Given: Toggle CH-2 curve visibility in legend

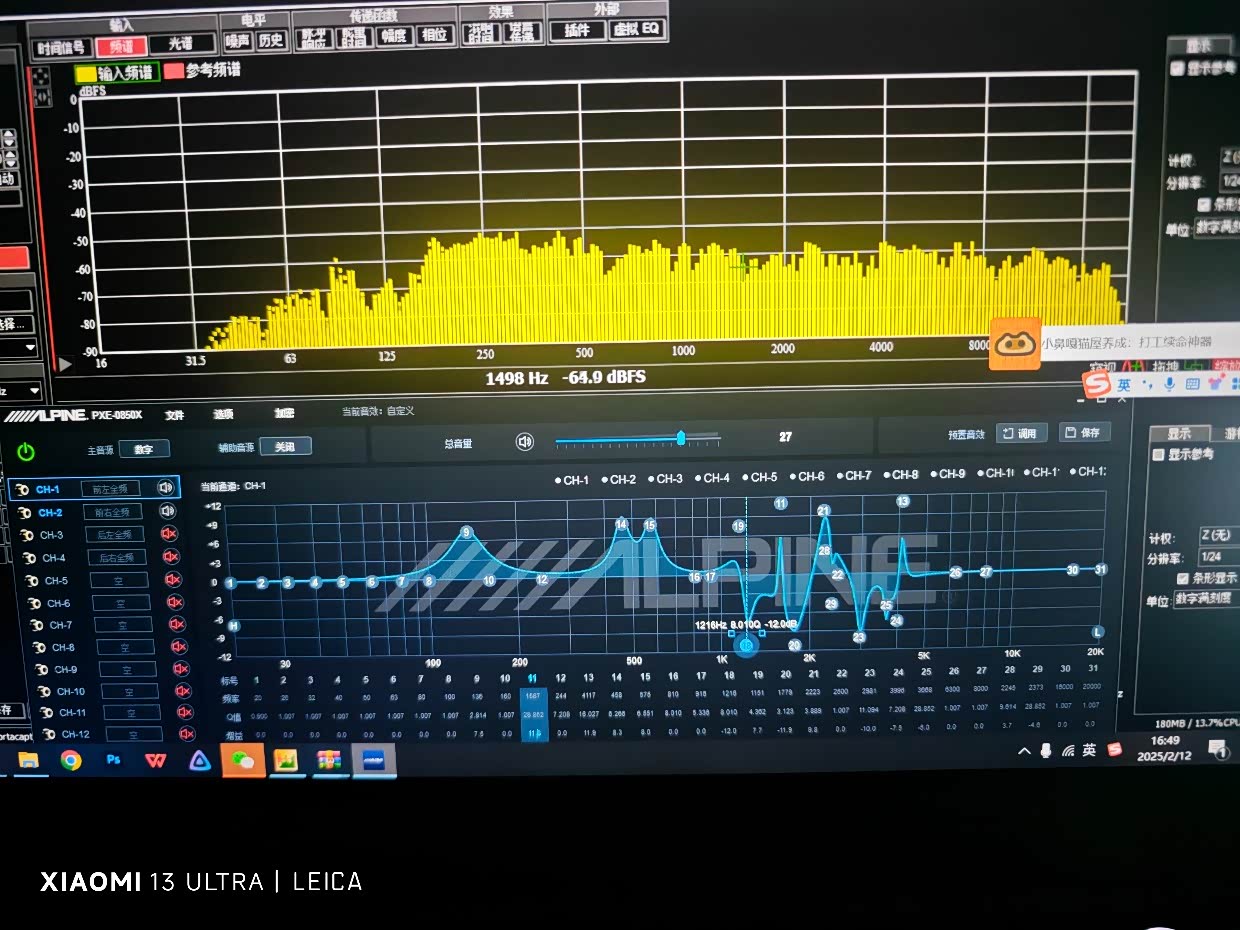Looking at the screenshot, I should coord(618,480).
